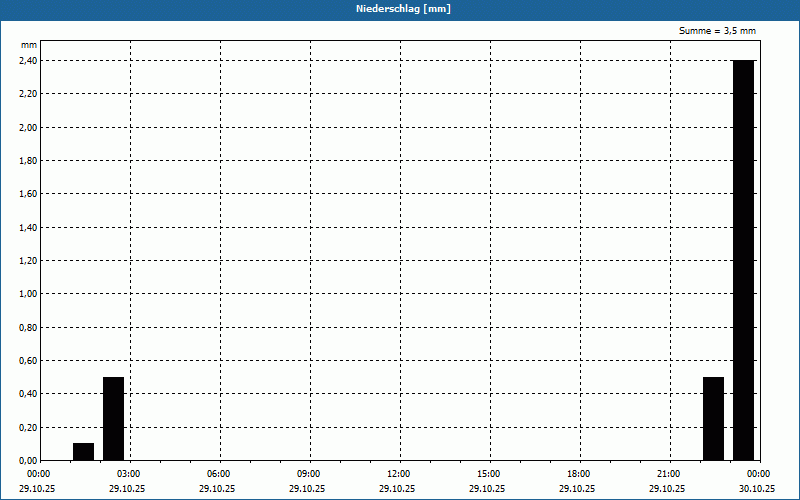The image size is (800, 500).
Task: Click the 29.10.25 date under 21:00
Action: [x=667, y=489]
